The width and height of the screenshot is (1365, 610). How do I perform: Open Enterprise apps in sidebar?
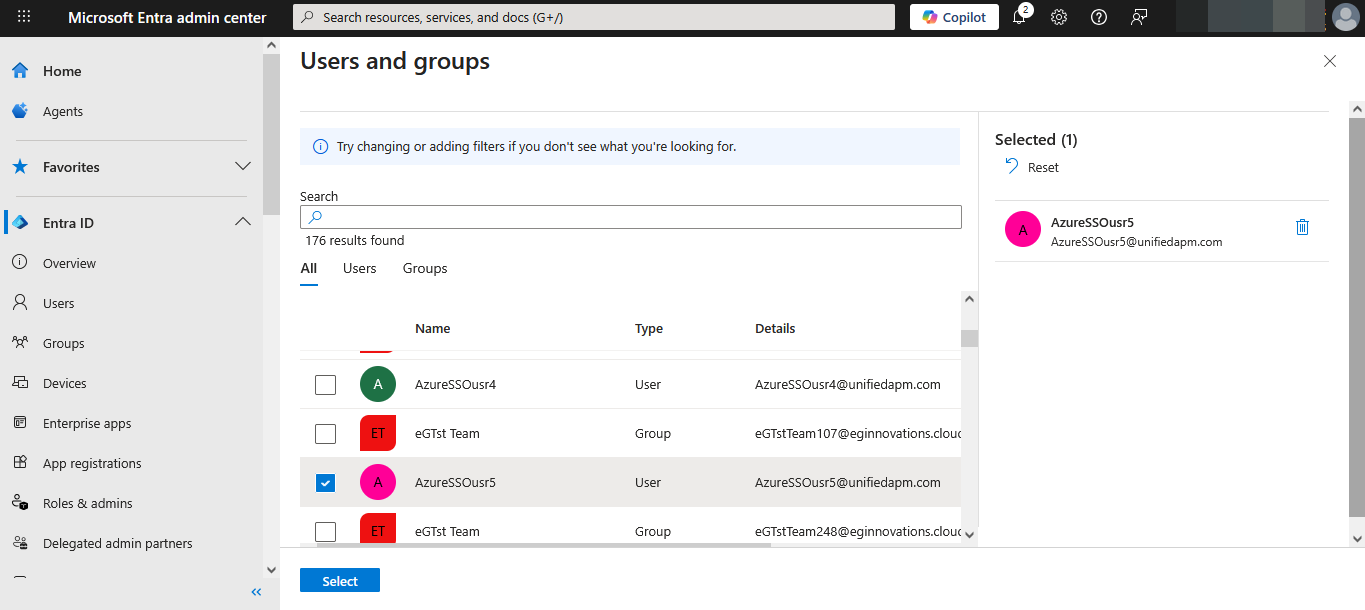coord(87,423)
